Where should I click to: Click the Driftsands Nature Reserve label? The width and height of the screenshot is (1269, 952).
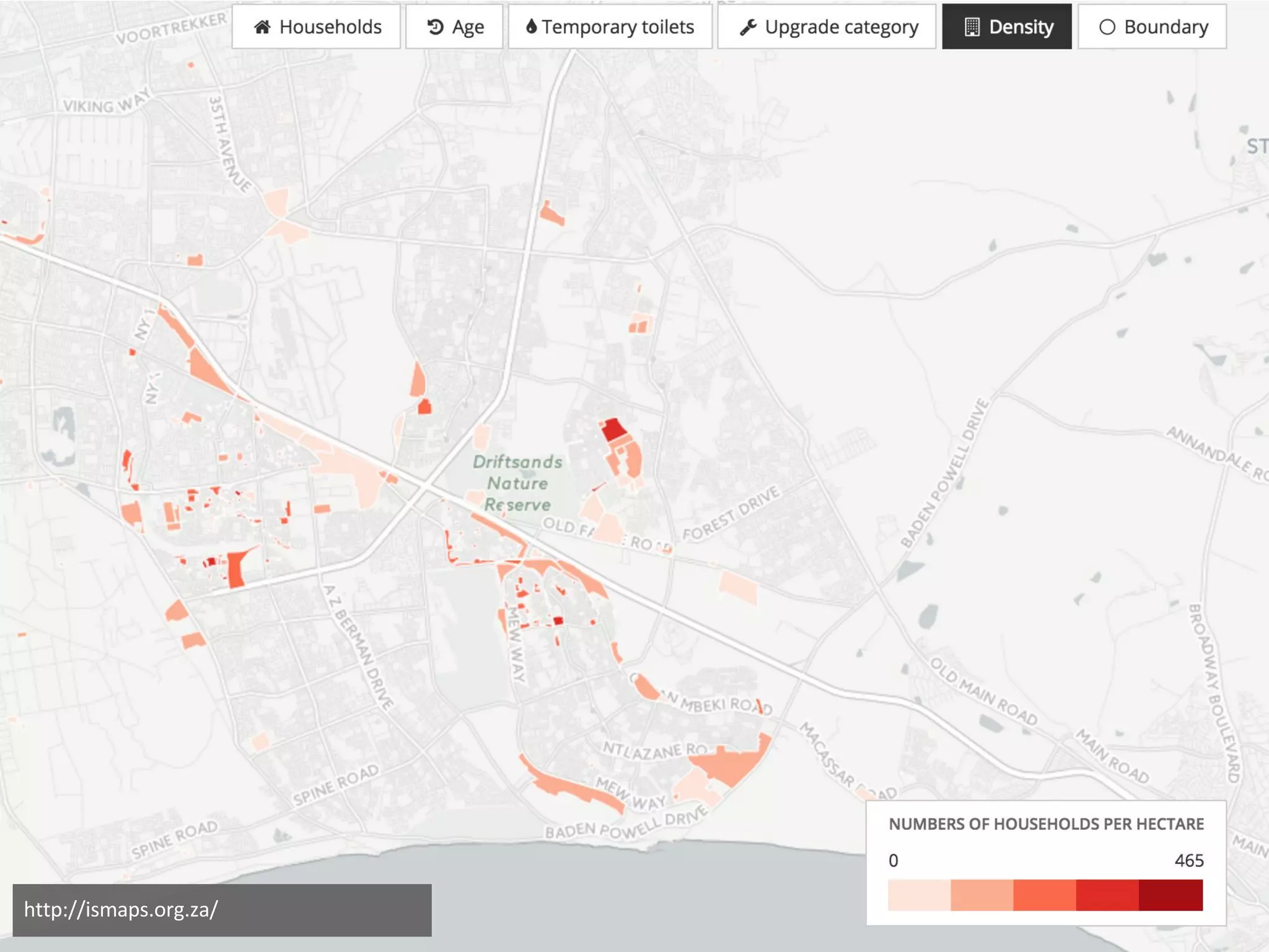(517, 483)
